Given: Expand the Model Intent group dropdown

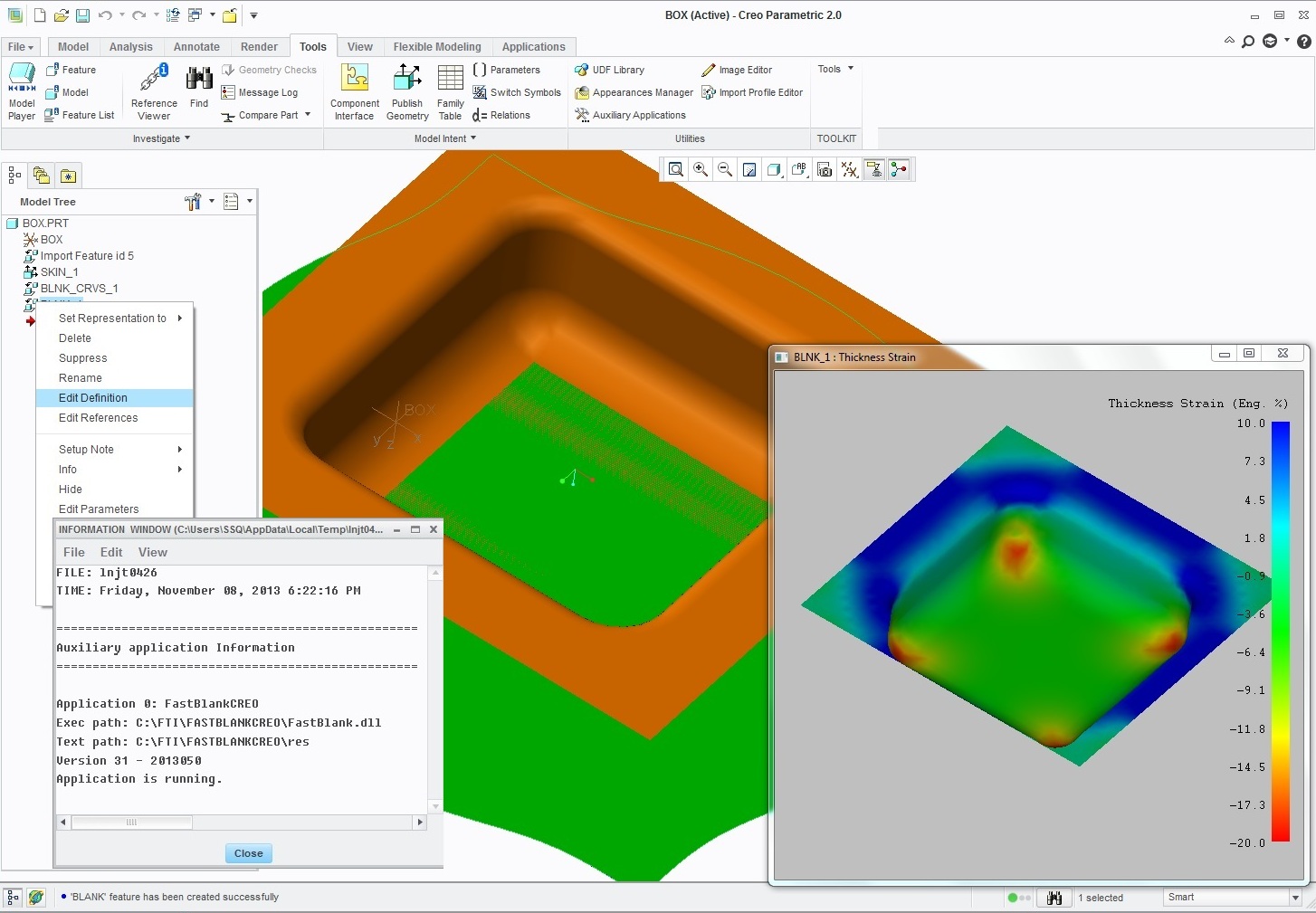Looking at the screenshot, I should (445, 138).
